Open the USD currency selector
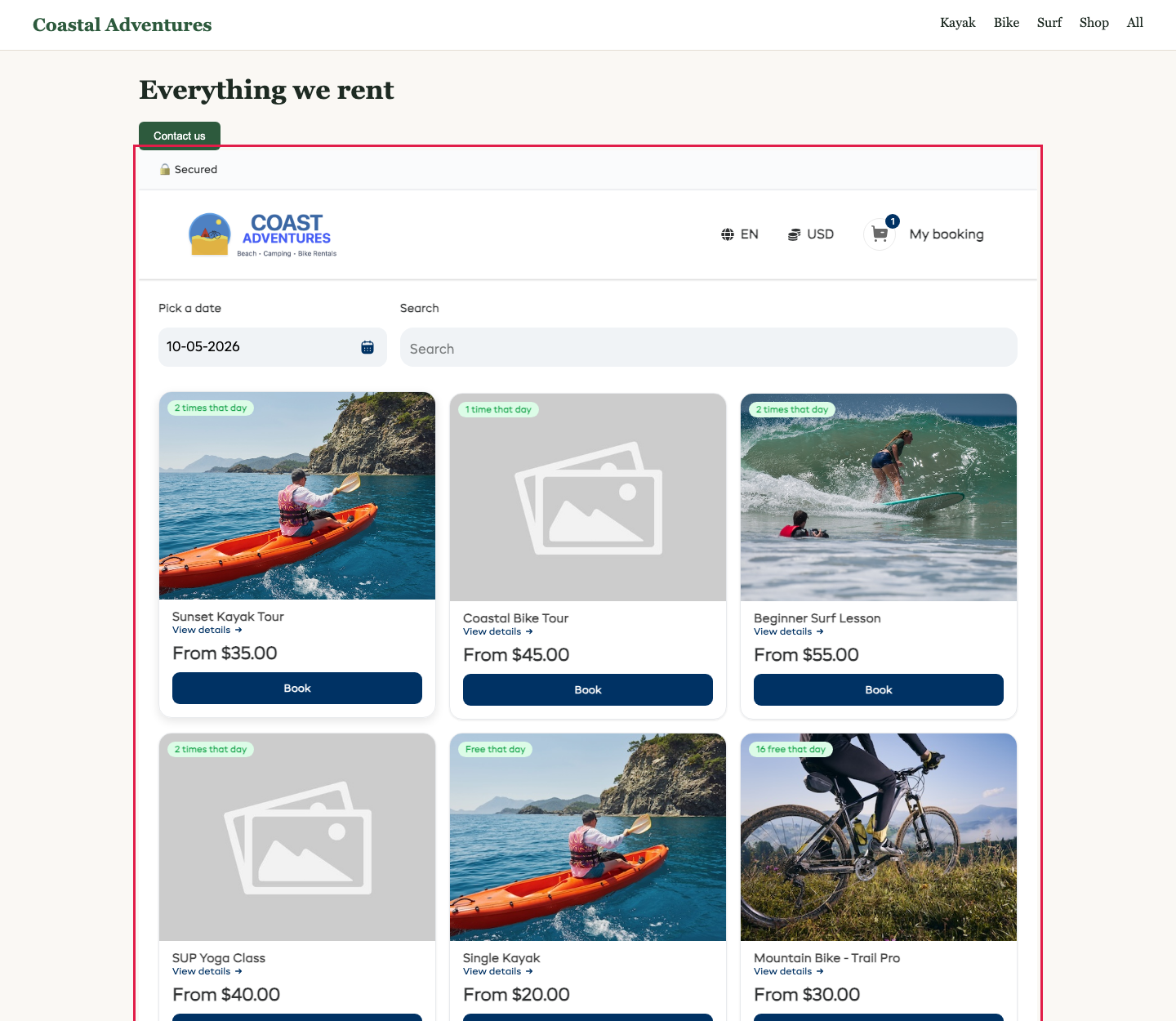 tap(811, 234)
